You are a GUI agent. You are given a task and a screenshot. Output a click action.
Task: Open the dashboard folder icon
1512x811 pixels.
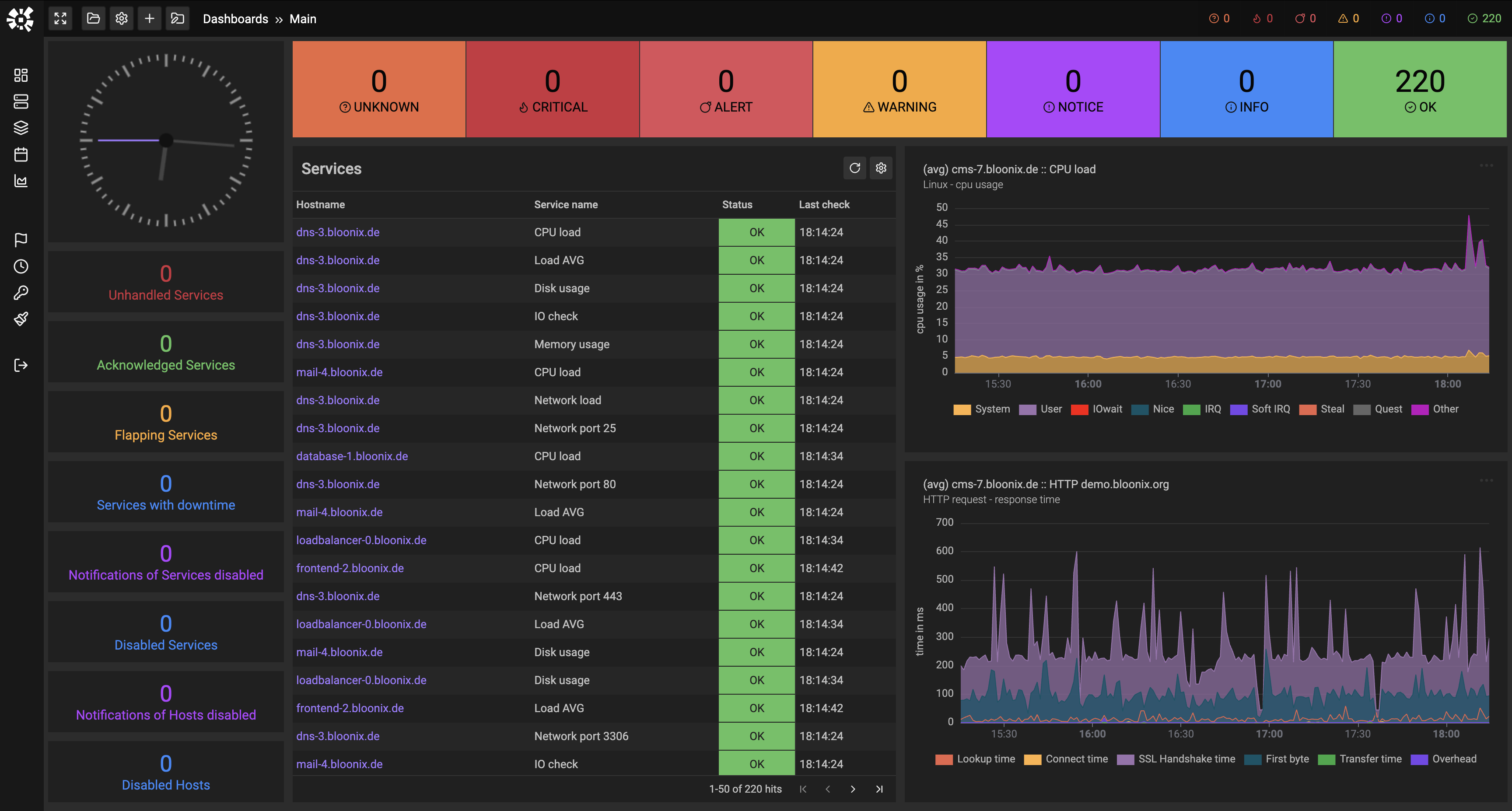(x=93, y=19)
